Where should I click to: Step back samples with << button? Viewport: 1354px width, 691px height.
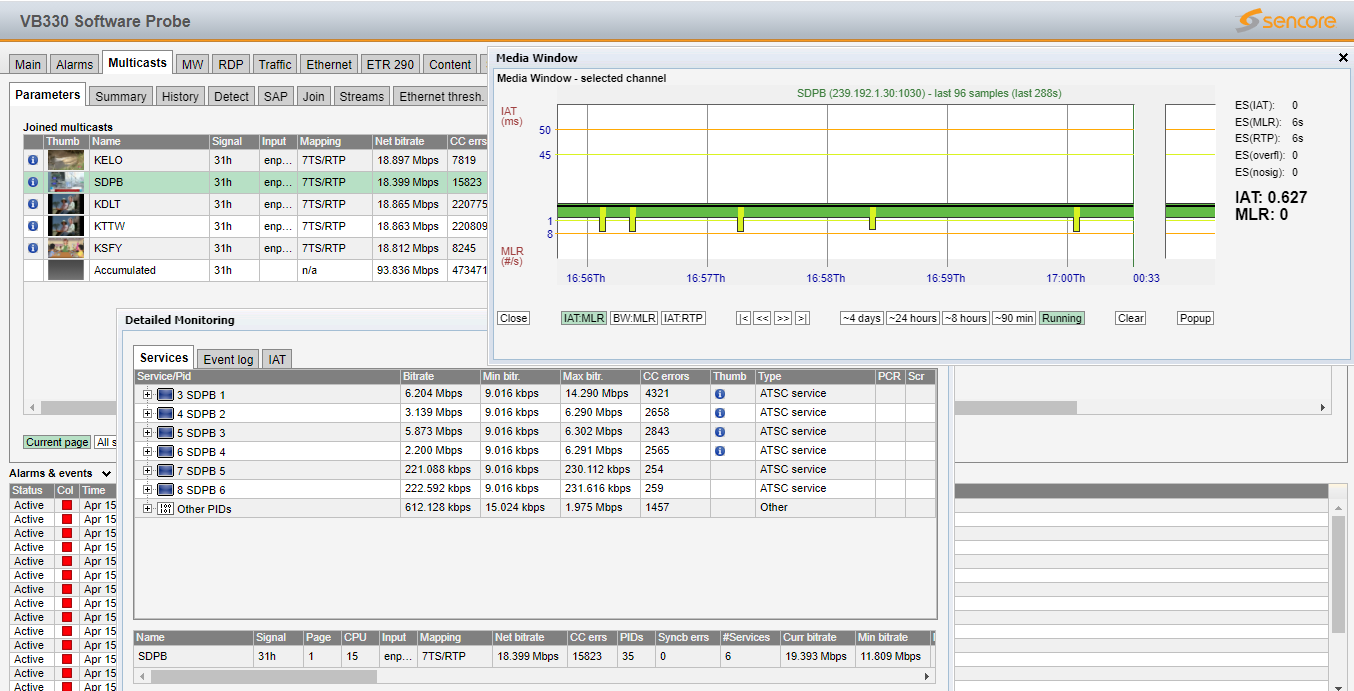(762, 318)
